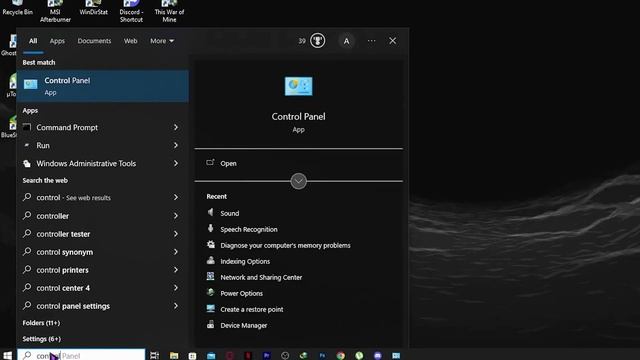
Task: Expand arrow for 'control synonym'
Action: [x=176, y=252]
